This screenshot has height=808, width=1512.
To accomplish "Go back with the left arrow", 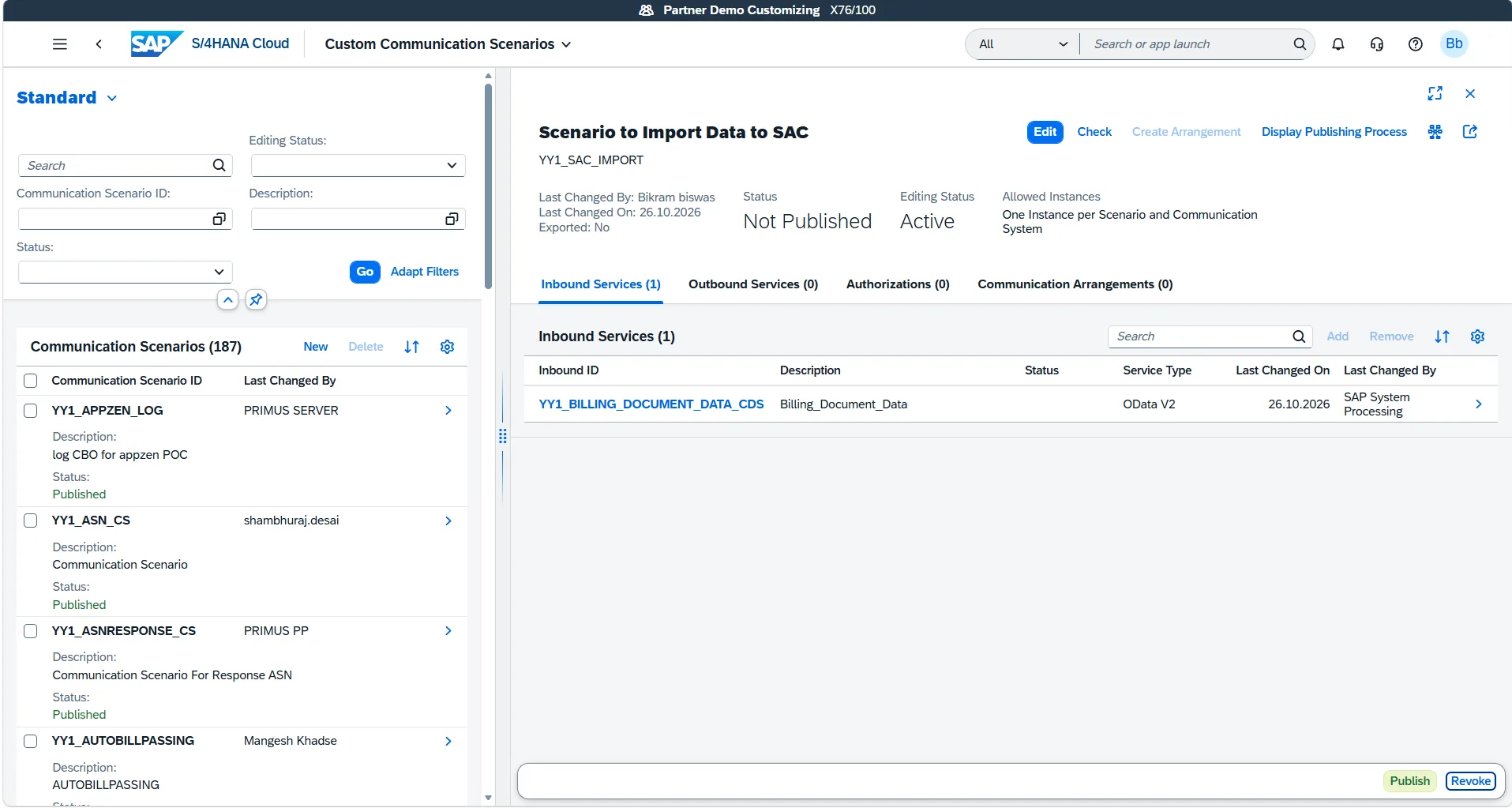I will pos(99,44).
